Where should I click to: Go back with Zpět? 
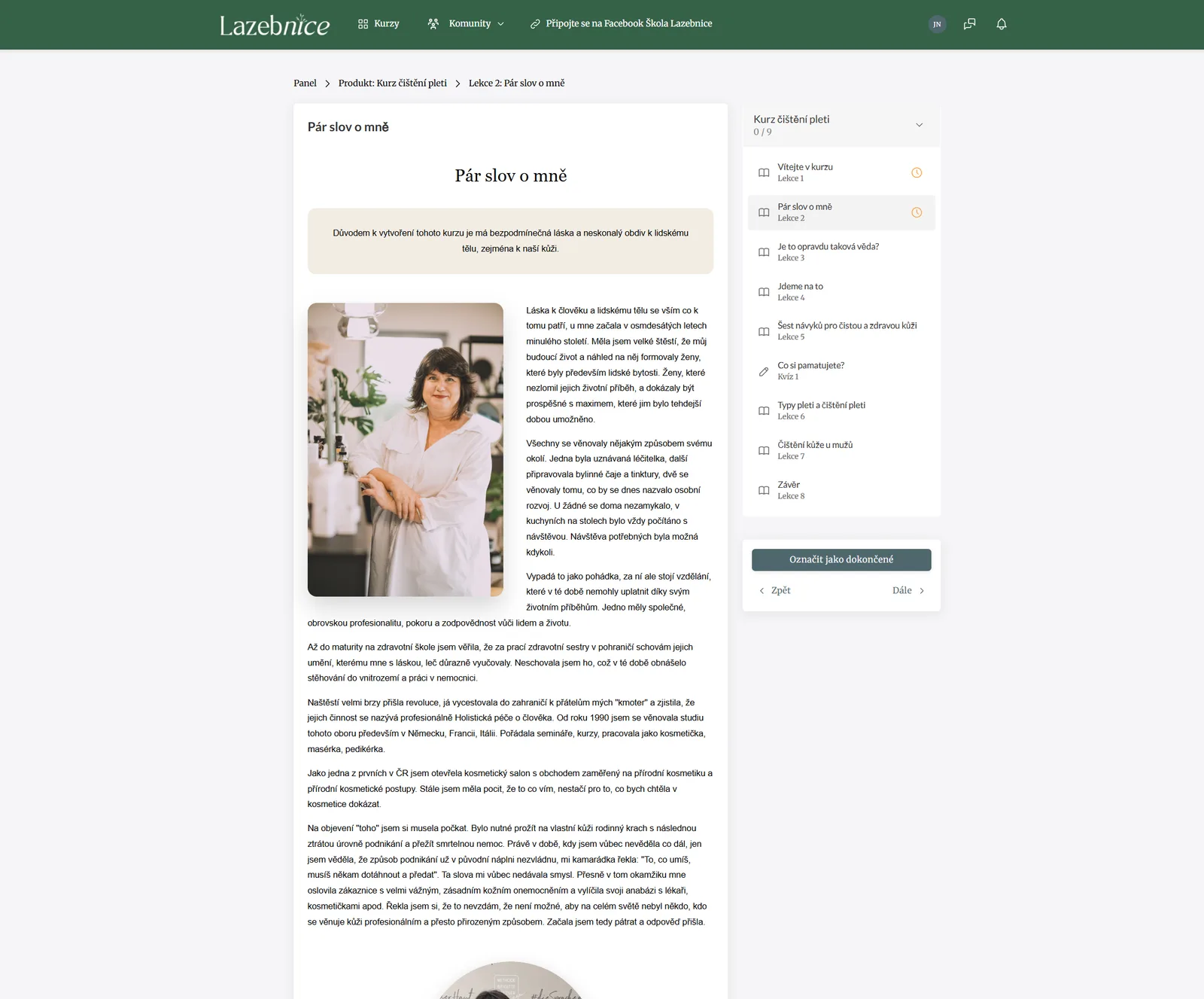pos(774,591)
